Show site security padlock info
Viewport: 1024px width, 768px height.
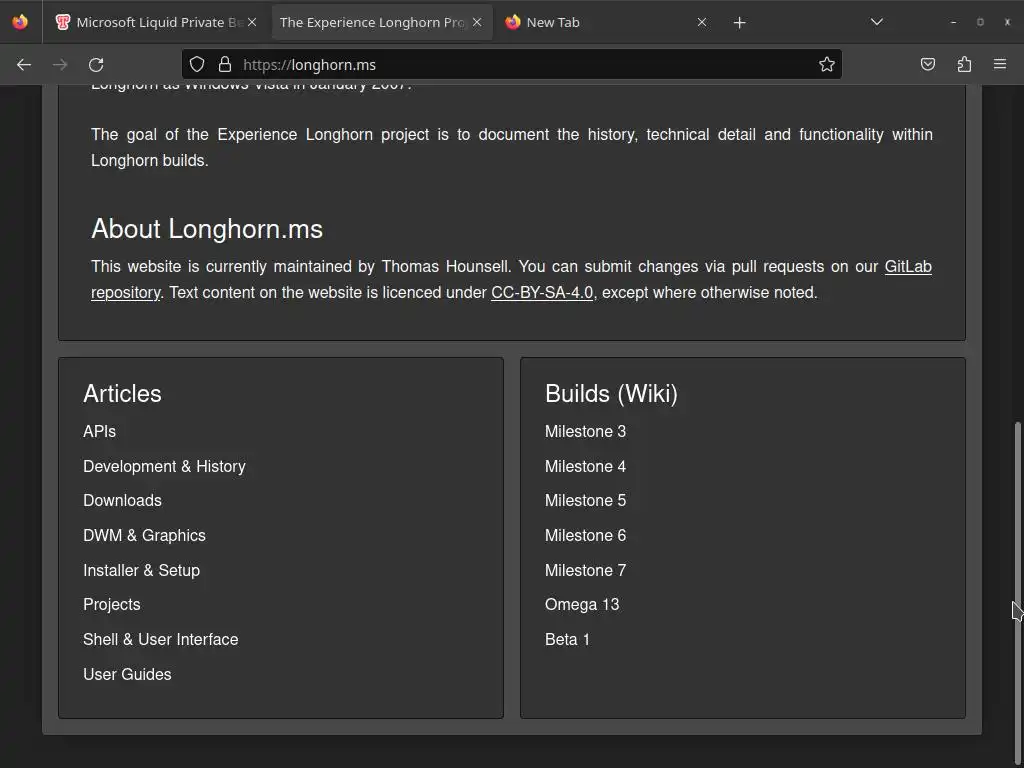click(225, 64)
